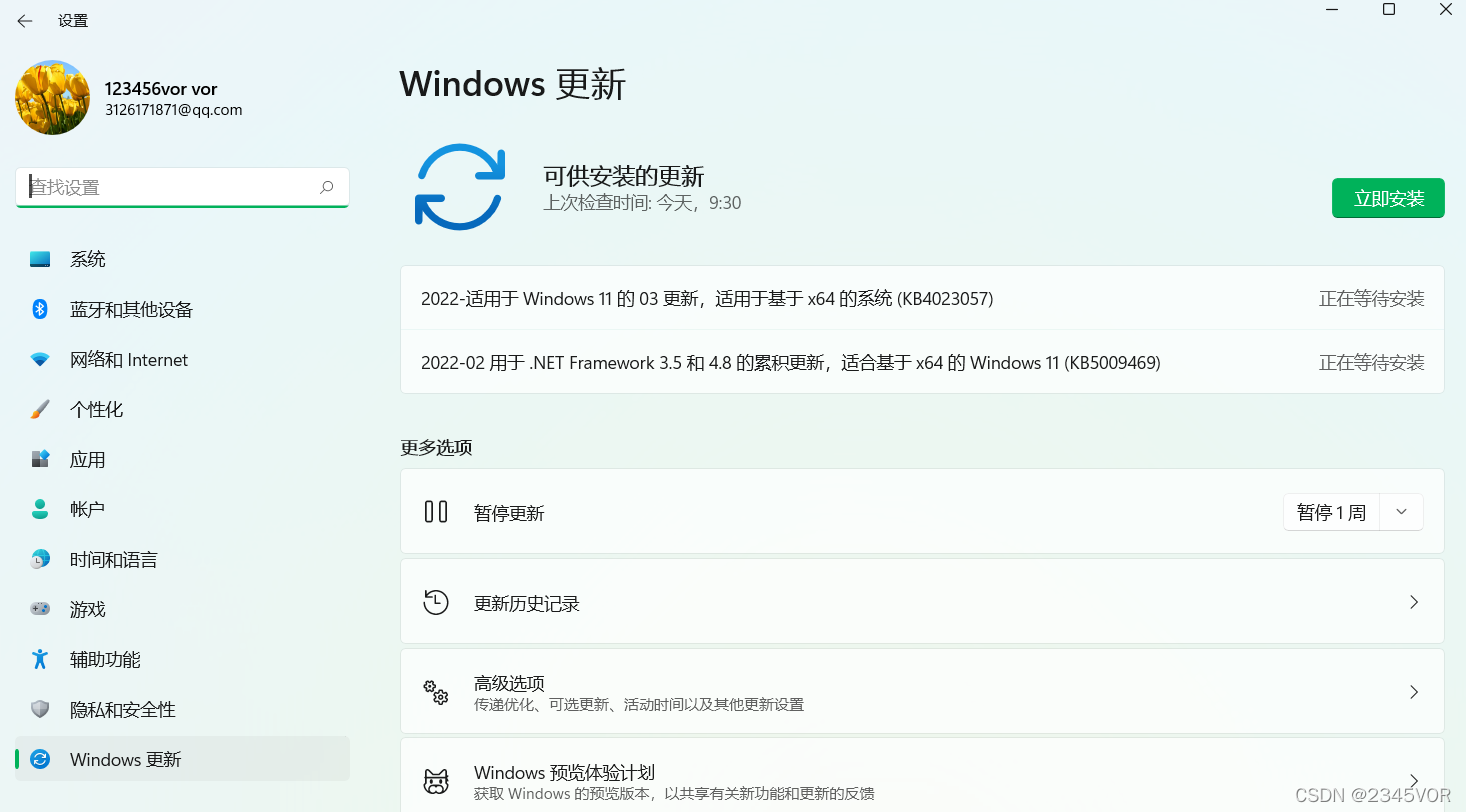This screenshot has width=1466, height=812.
Task: Open 时间和语言 settings
Action: [x=183, y=559]
